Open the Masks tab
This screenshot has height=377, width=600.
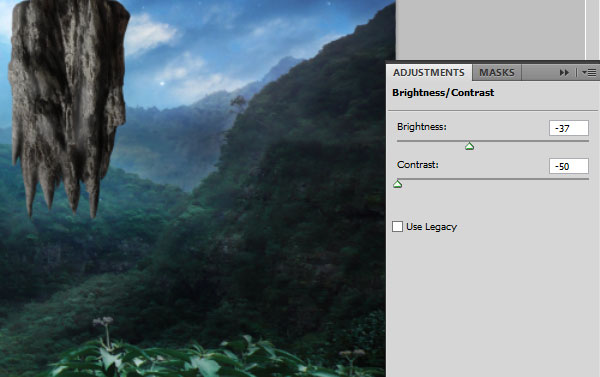pos(497,72)
